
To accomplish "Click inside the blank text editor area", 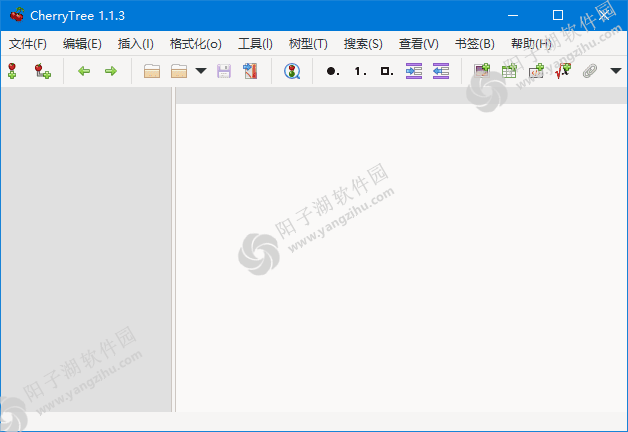I will pyautogui.click(x=401, y=258).
